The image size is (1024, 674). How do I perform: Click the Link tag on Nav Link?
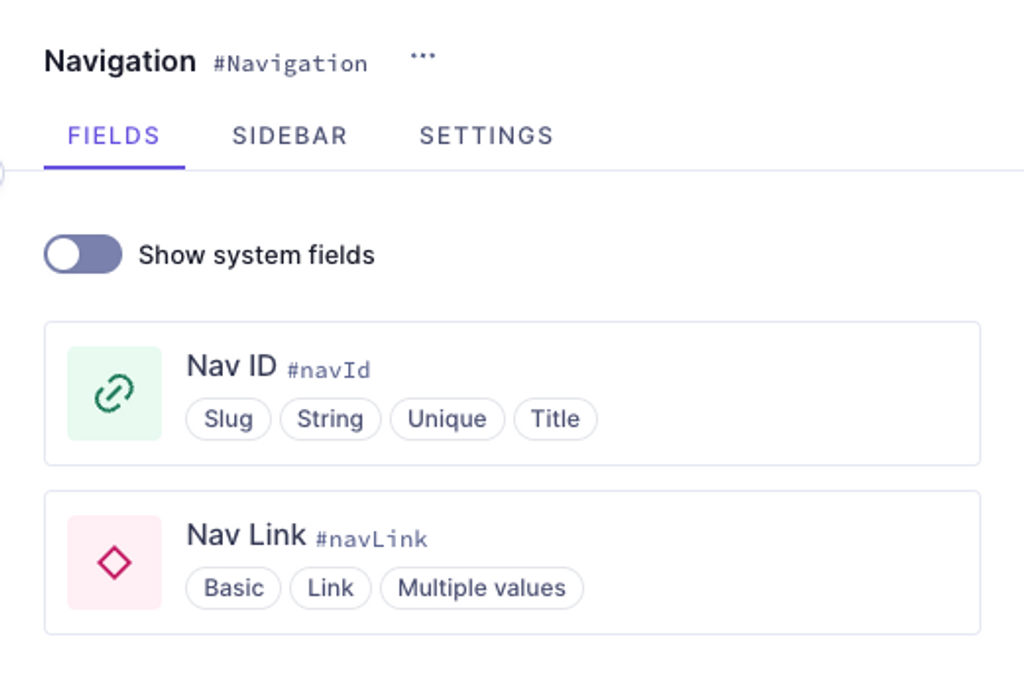point(330,588)
